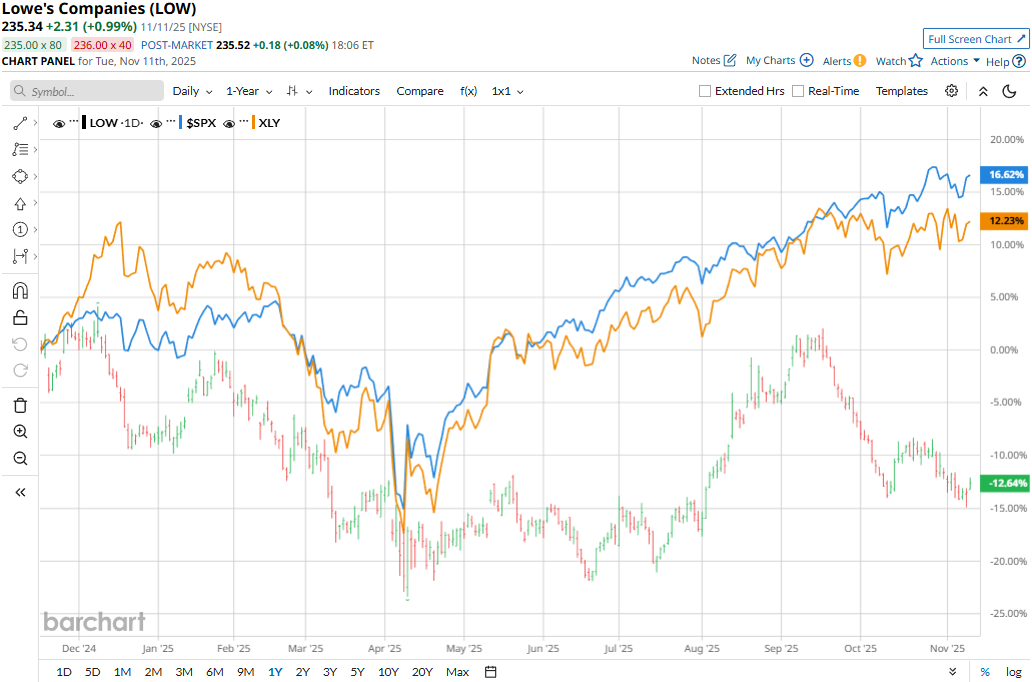Open the Compare menu
The image size is (1032, 682).
pos(420,92)
